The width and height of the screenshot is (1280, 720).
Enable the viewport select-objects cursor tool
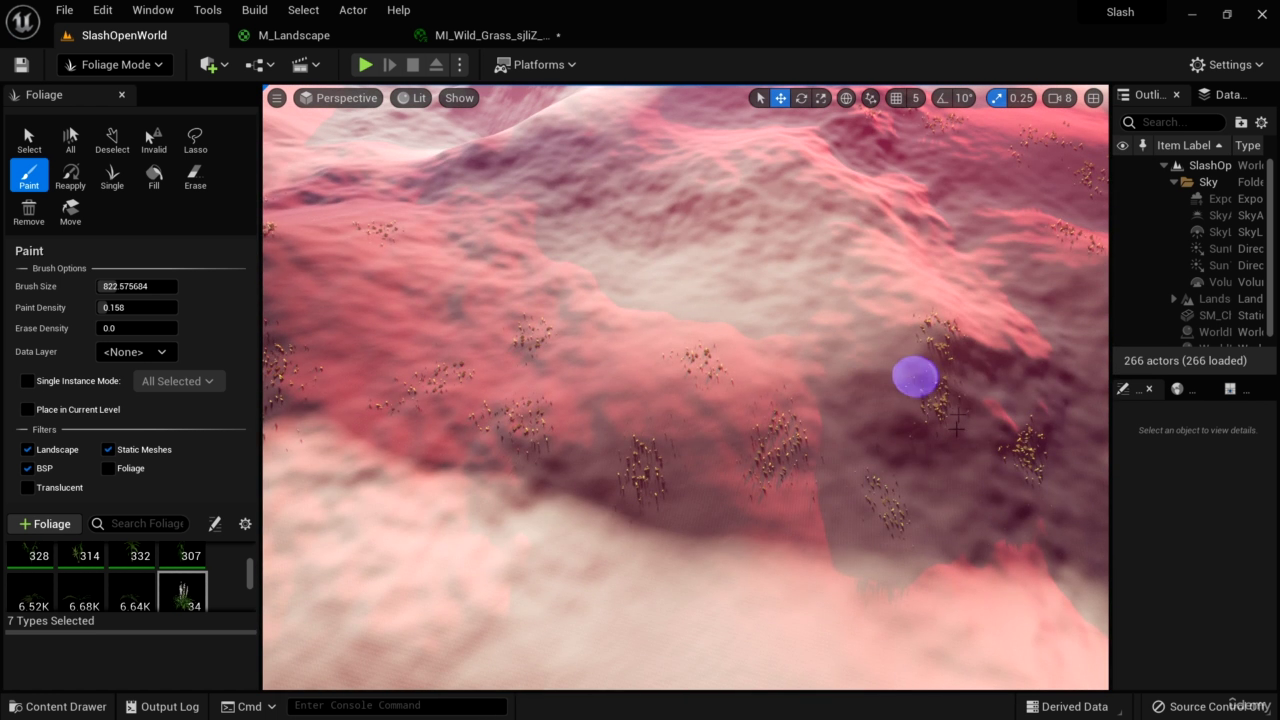click(760, 98)
